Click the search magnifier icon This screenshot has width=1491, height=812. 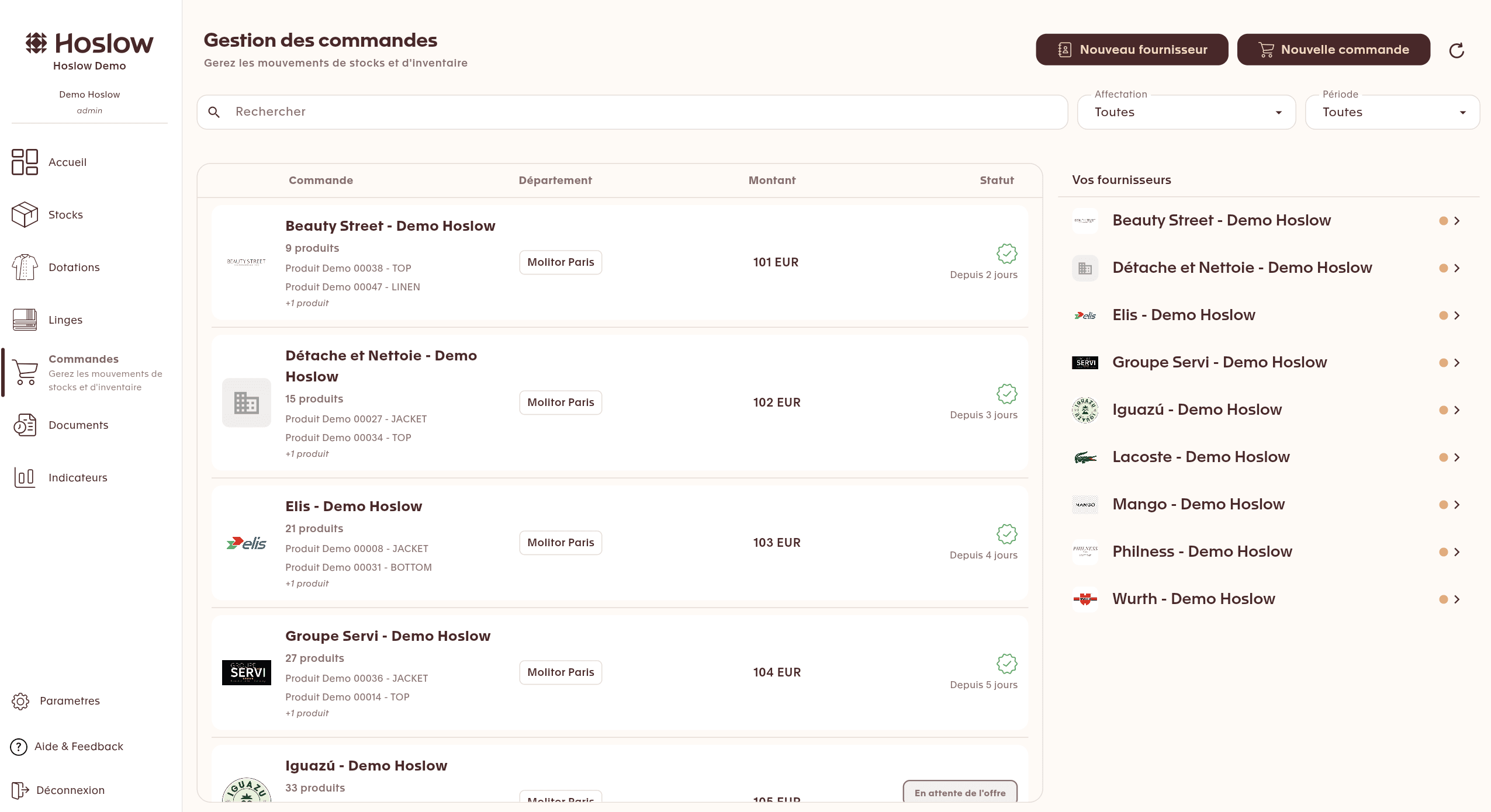pos(214,112)
